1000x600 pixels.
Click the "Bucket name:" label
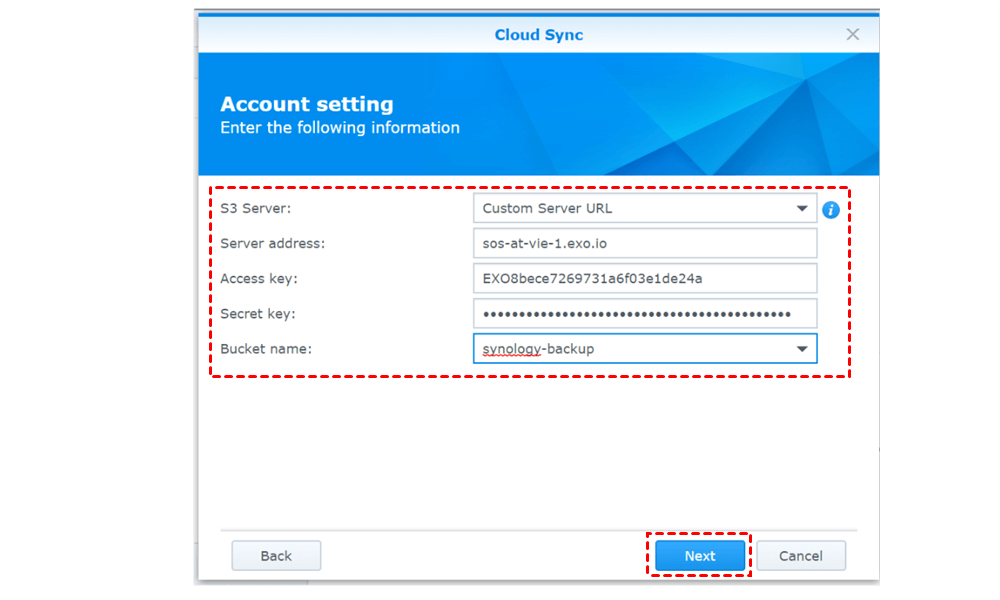(x=266, y=349)
